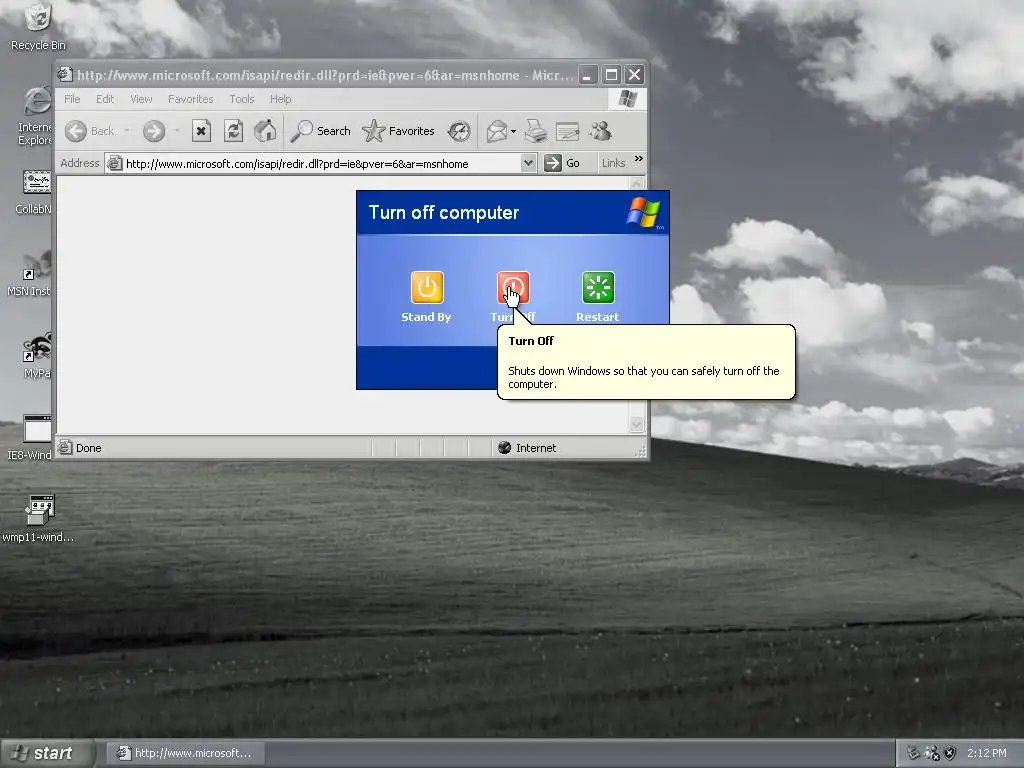Open the Favorites star in toolbar

click(x=398, y=131)
